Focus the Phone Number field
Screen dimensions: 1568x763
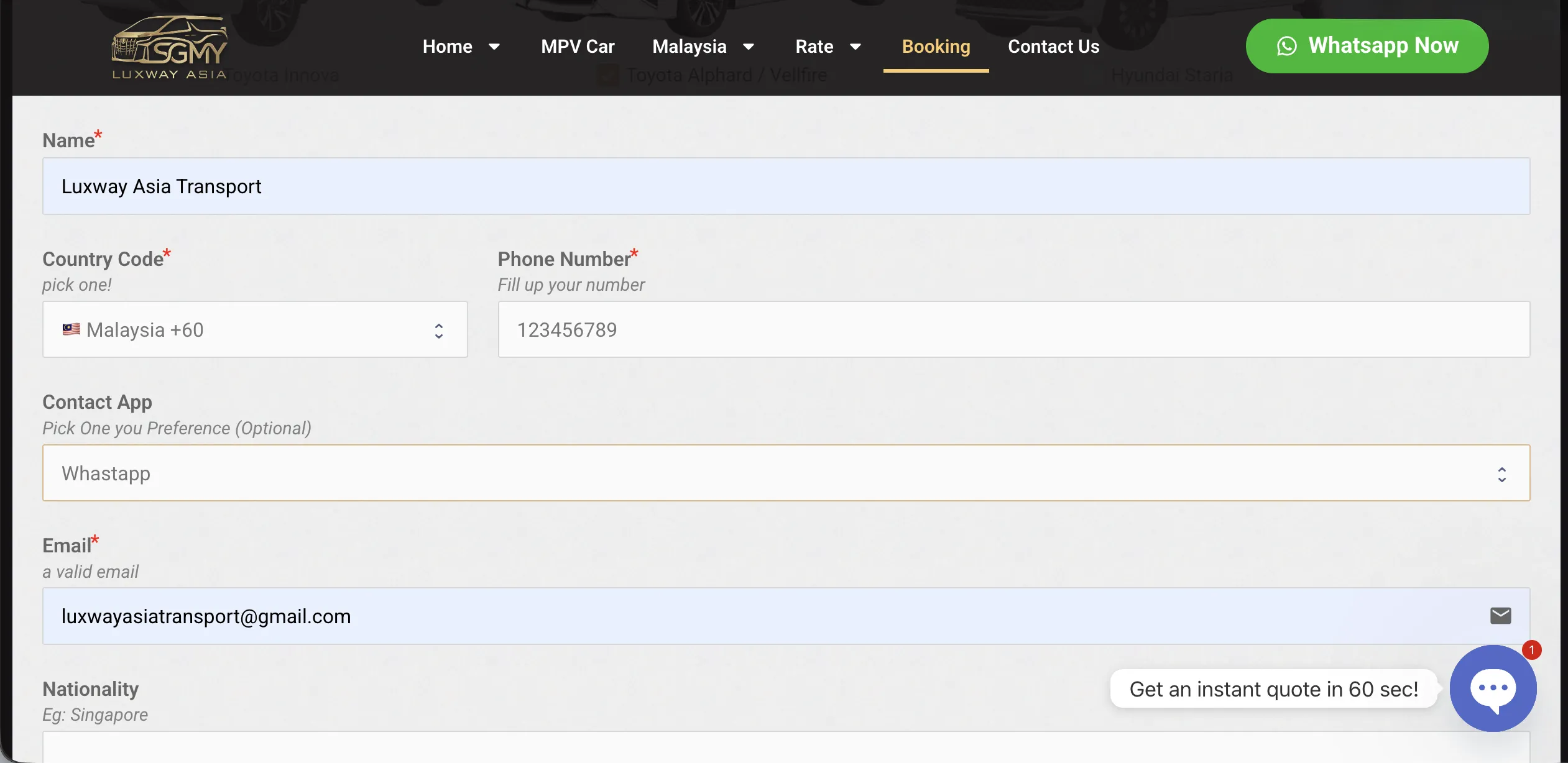click(1013, 330)
